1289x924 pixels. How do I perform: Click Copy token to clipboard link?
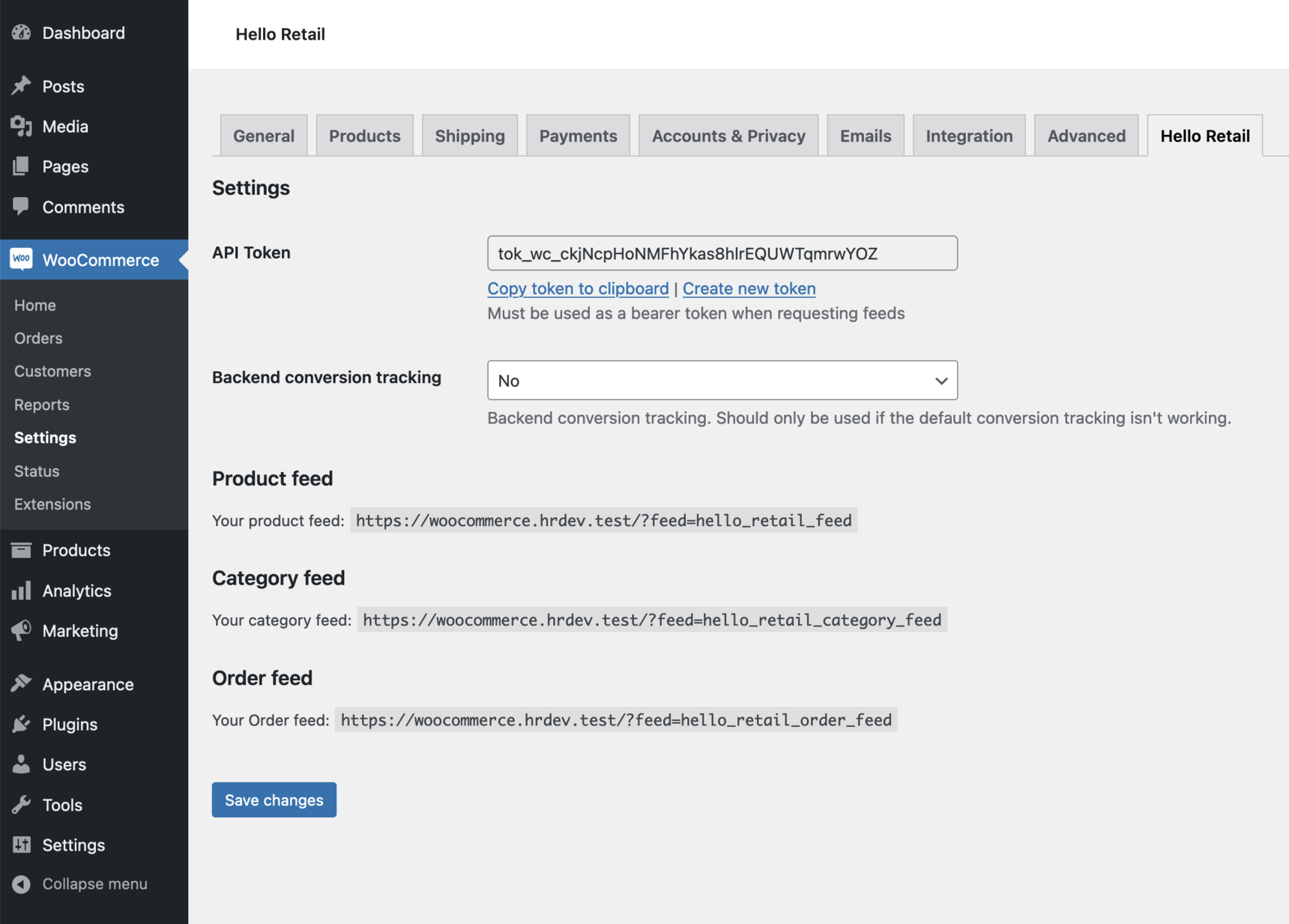pos(578,289)
